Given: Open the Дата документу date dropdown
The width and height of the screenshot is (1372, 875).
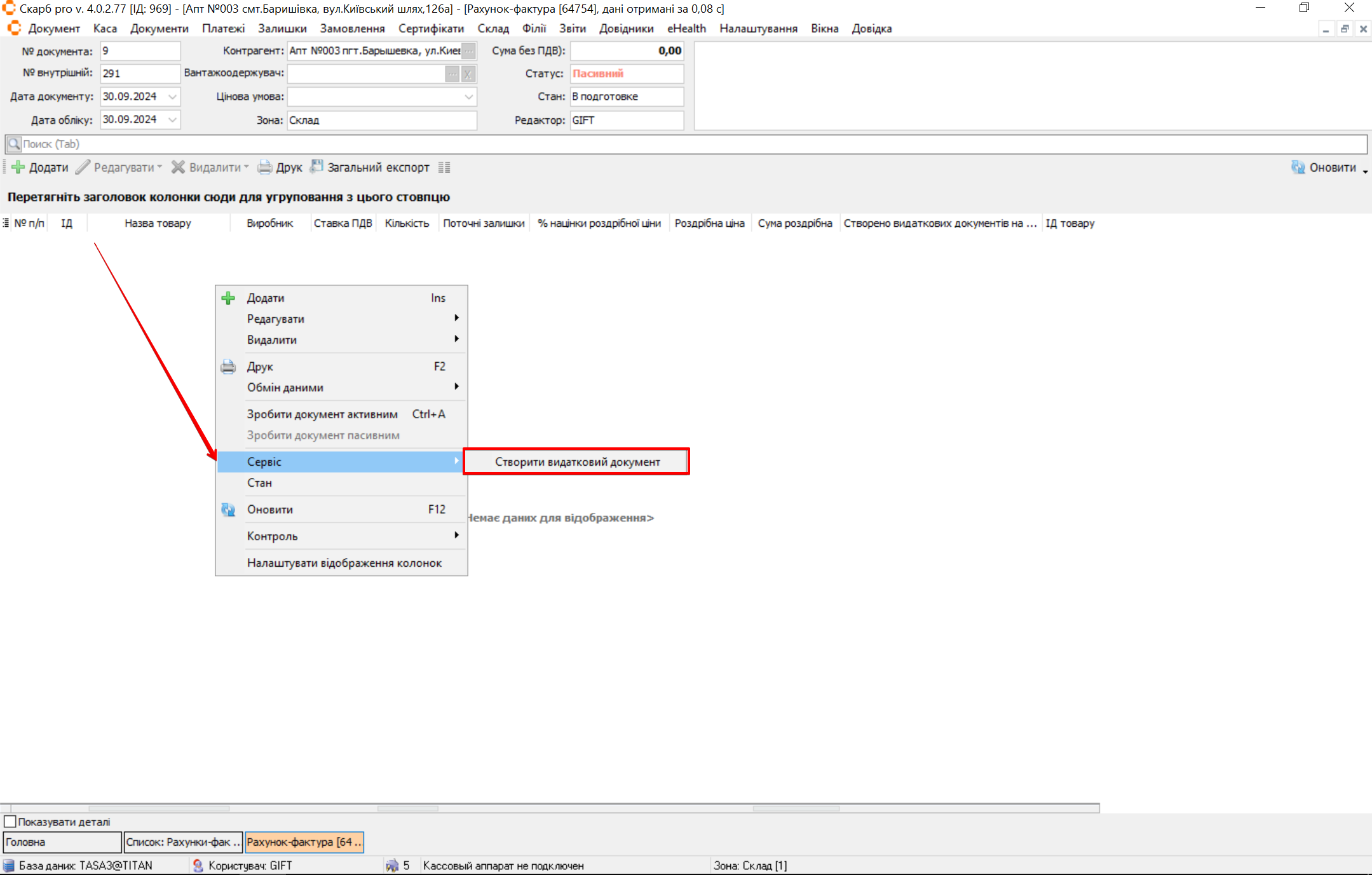Looking at the screenshot, I should click(x=172, y=97).
